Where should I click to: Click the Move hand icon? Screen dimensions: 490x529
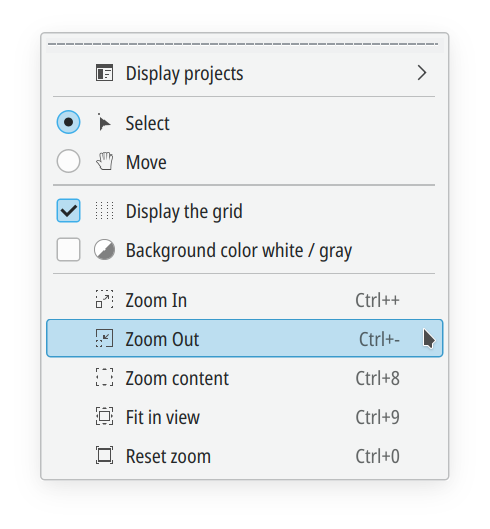(105, 161)
